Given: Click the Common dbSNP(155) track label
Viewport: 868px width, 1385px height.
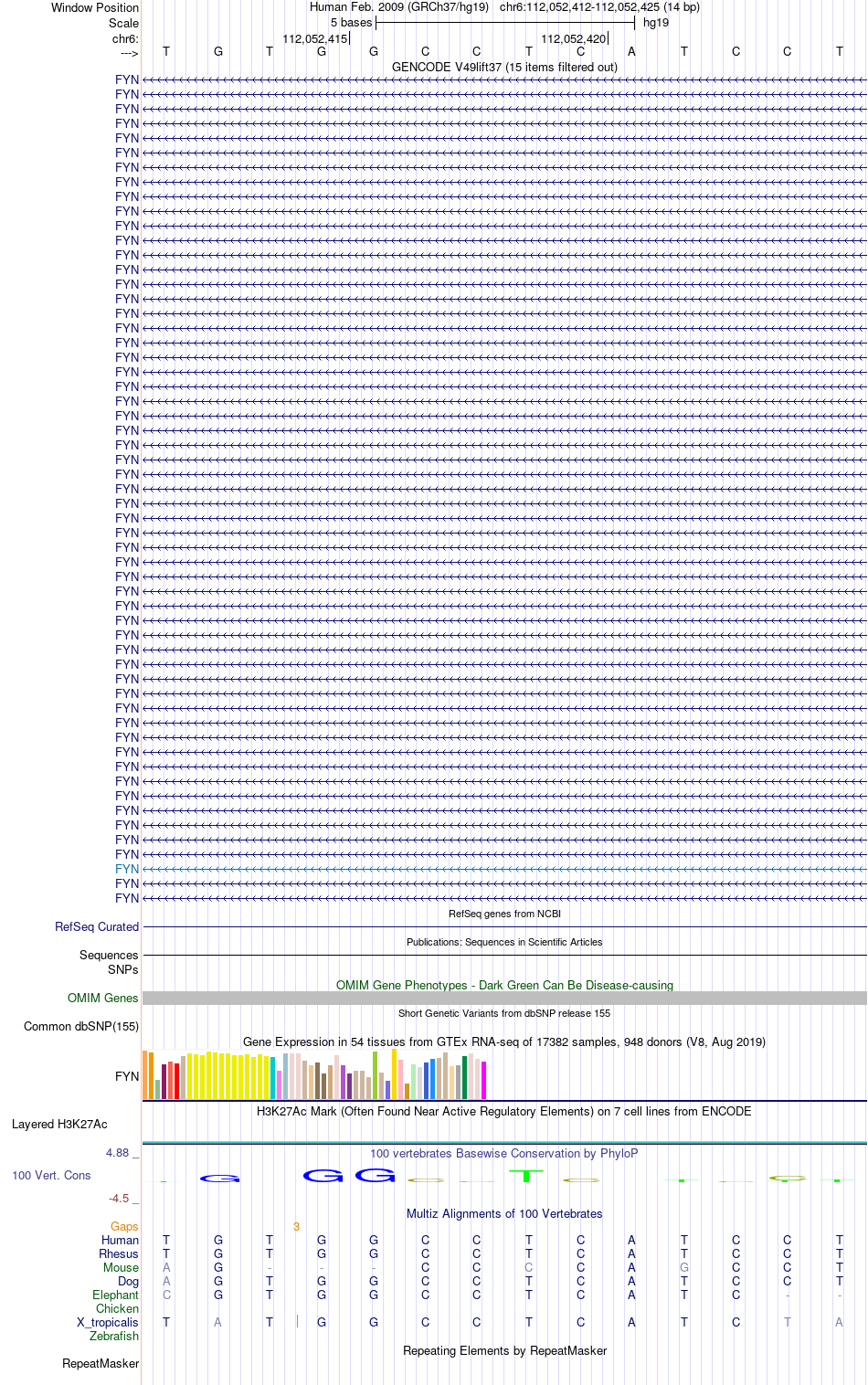Looking at the screenshot, I should point(81,1026).
